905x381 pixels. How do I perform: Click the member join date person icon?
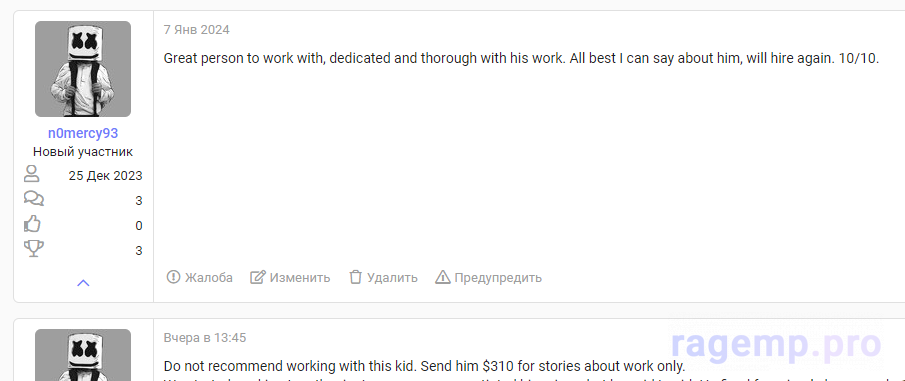tap(32, 174)
